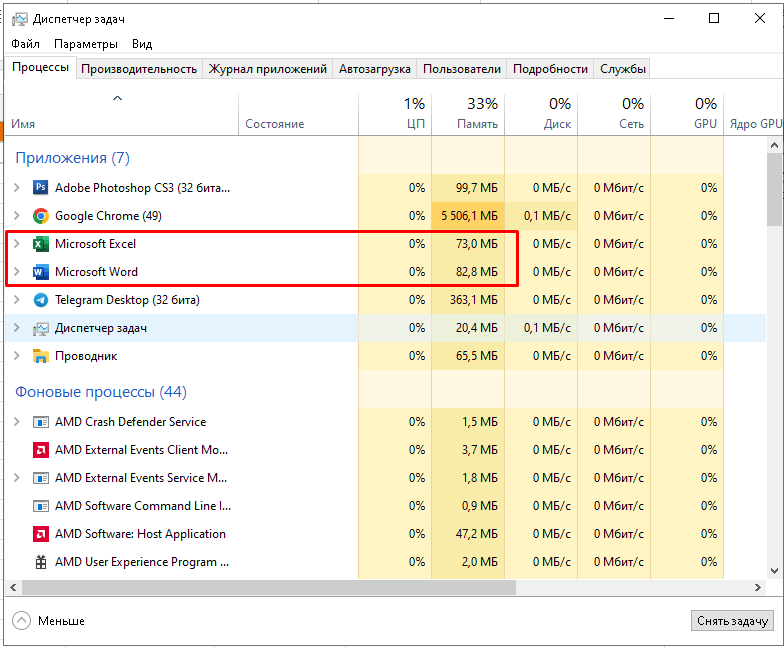Viewport: 784px width, 648px height.
Task: Switch to the Автозагрузка tab
Action: pyautogui.click(x=374, y=69)
